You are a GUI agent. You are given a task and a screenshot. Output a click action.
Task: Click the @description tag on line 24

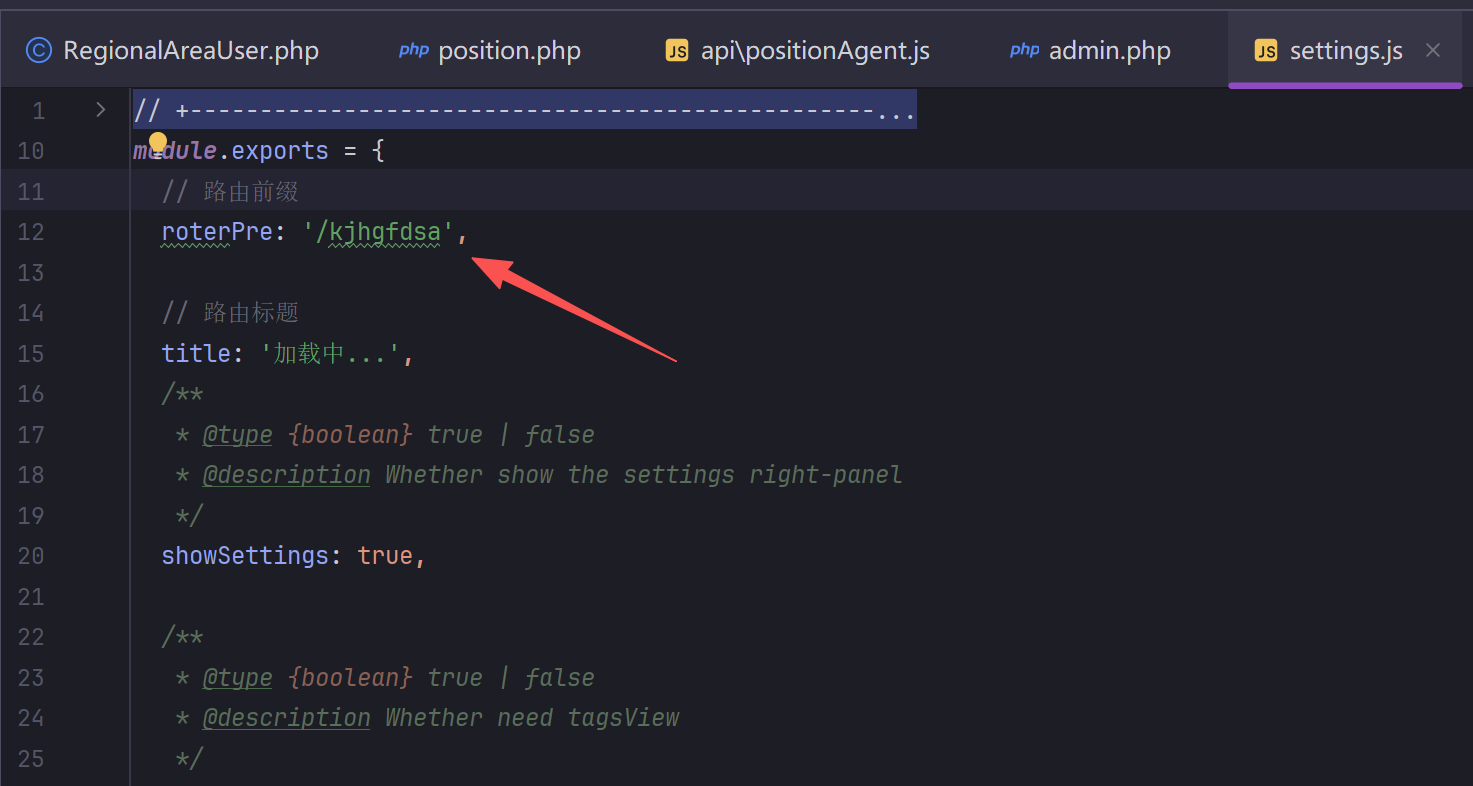pos(286,718)
